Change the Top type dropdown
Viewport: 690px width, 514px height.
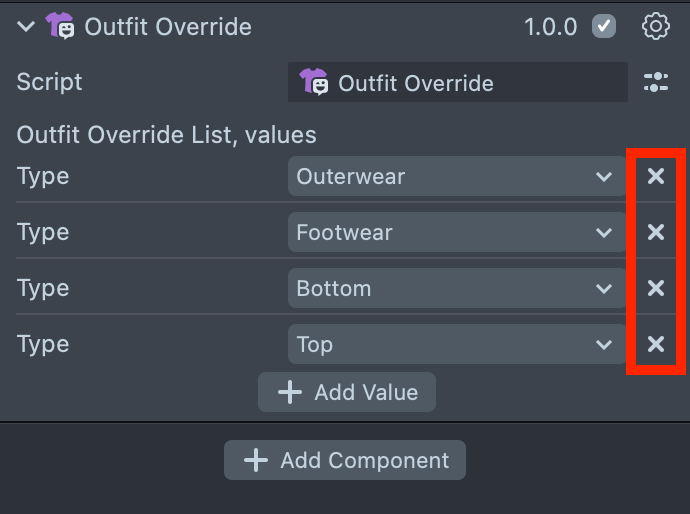pyautogui.click(x=455, y=345)
